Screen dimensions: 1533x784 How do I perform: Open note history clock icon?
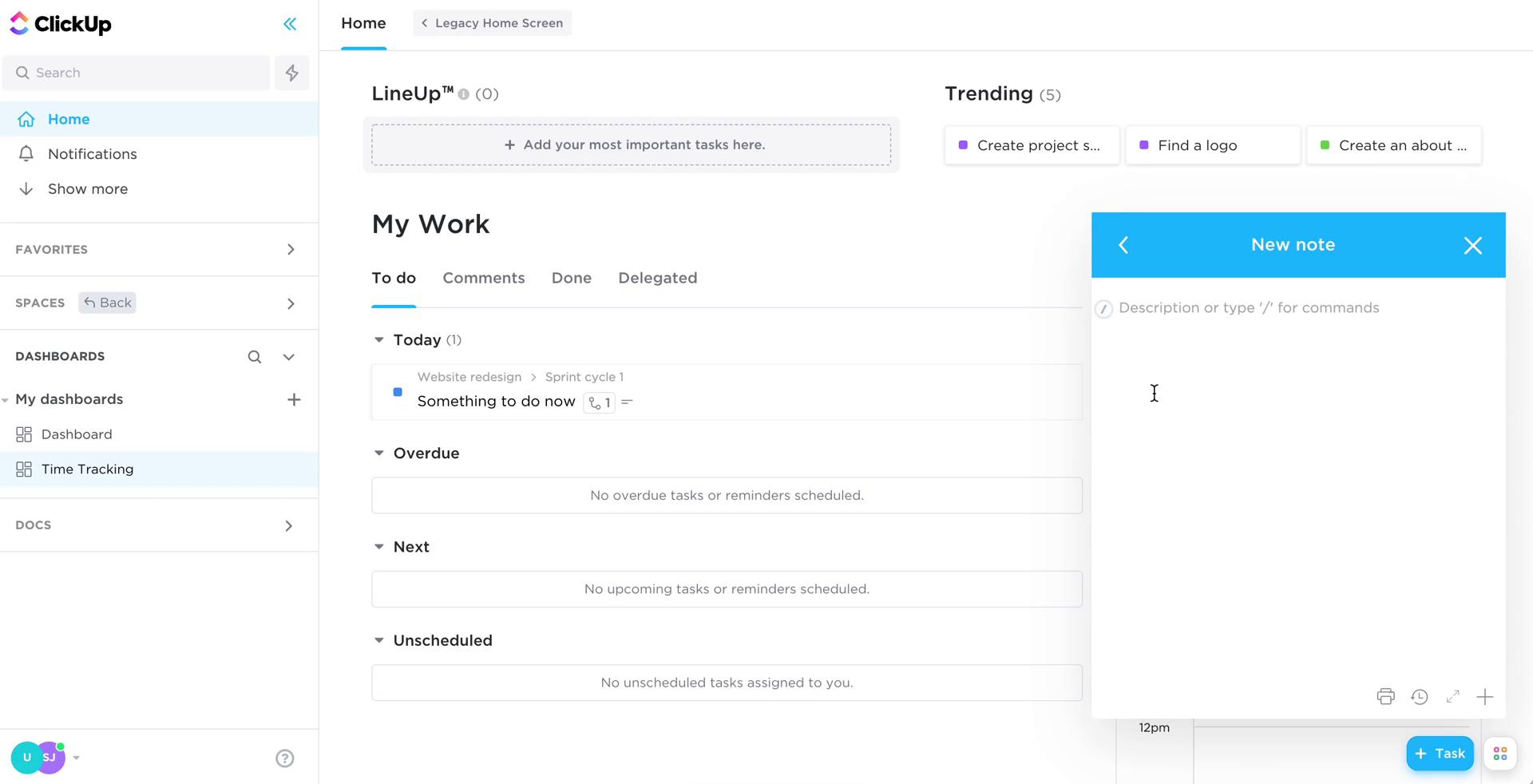pyautogui.click(x=1420, y=697)
